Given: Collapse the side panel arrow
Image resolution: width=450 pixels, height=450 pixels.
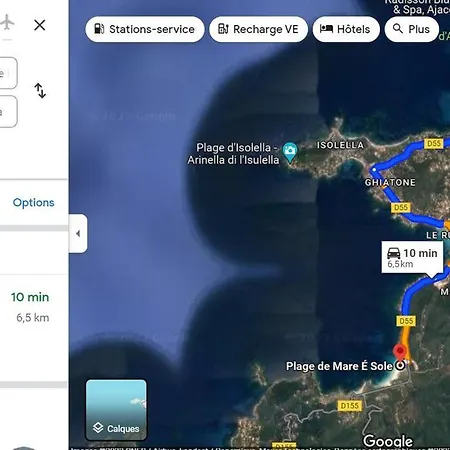Looking at the screenshot, I should pos(78,234).
